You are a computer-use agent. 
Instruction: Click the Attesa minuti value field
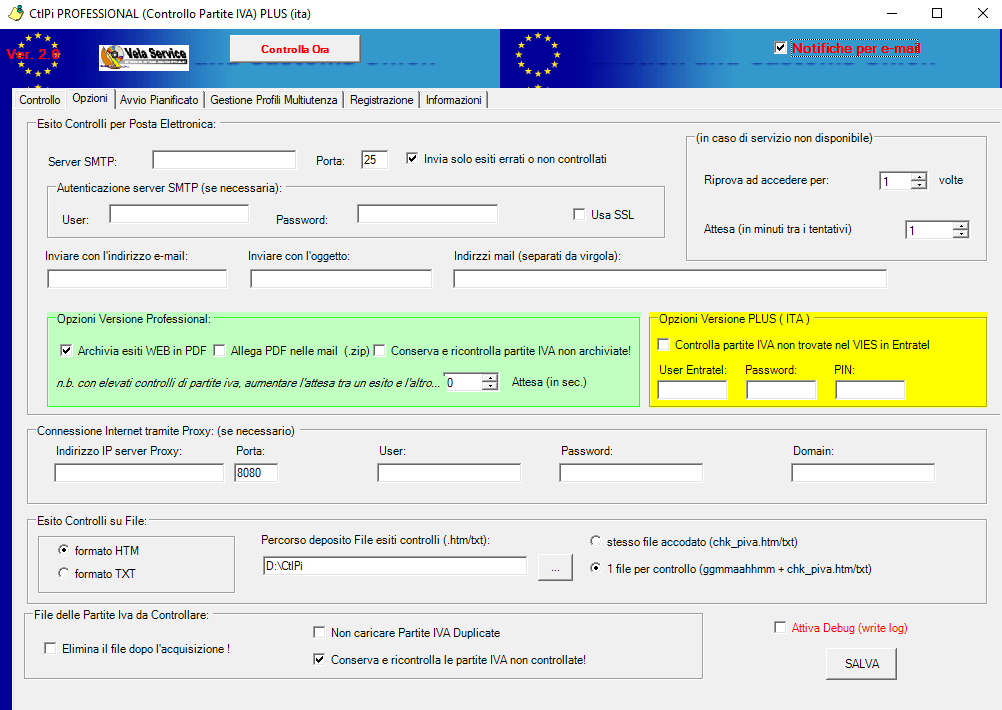pyautogui.click(x=930, y=230)
